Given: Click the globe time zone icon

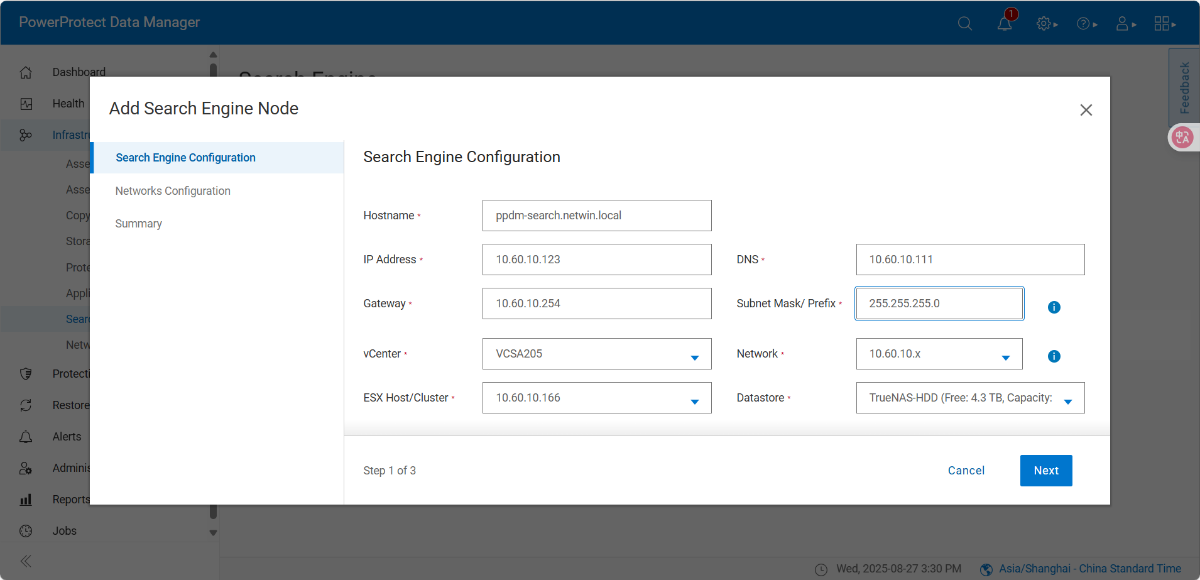Looking at the screenshot, I should click(x=987, y=569).
